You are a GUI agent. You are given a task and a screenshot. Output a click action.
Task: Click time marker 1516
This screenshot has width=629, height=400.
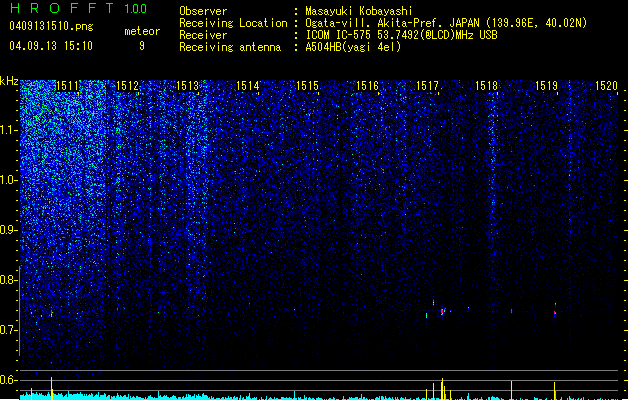click(x=367, y=86)
